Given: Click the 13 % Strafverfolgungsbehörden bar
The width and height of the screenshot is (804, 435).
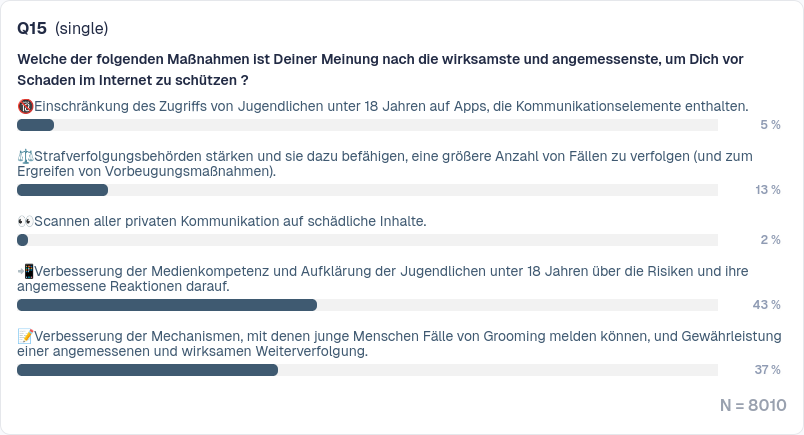Looking at the screenshot, I should coord(367,190).
